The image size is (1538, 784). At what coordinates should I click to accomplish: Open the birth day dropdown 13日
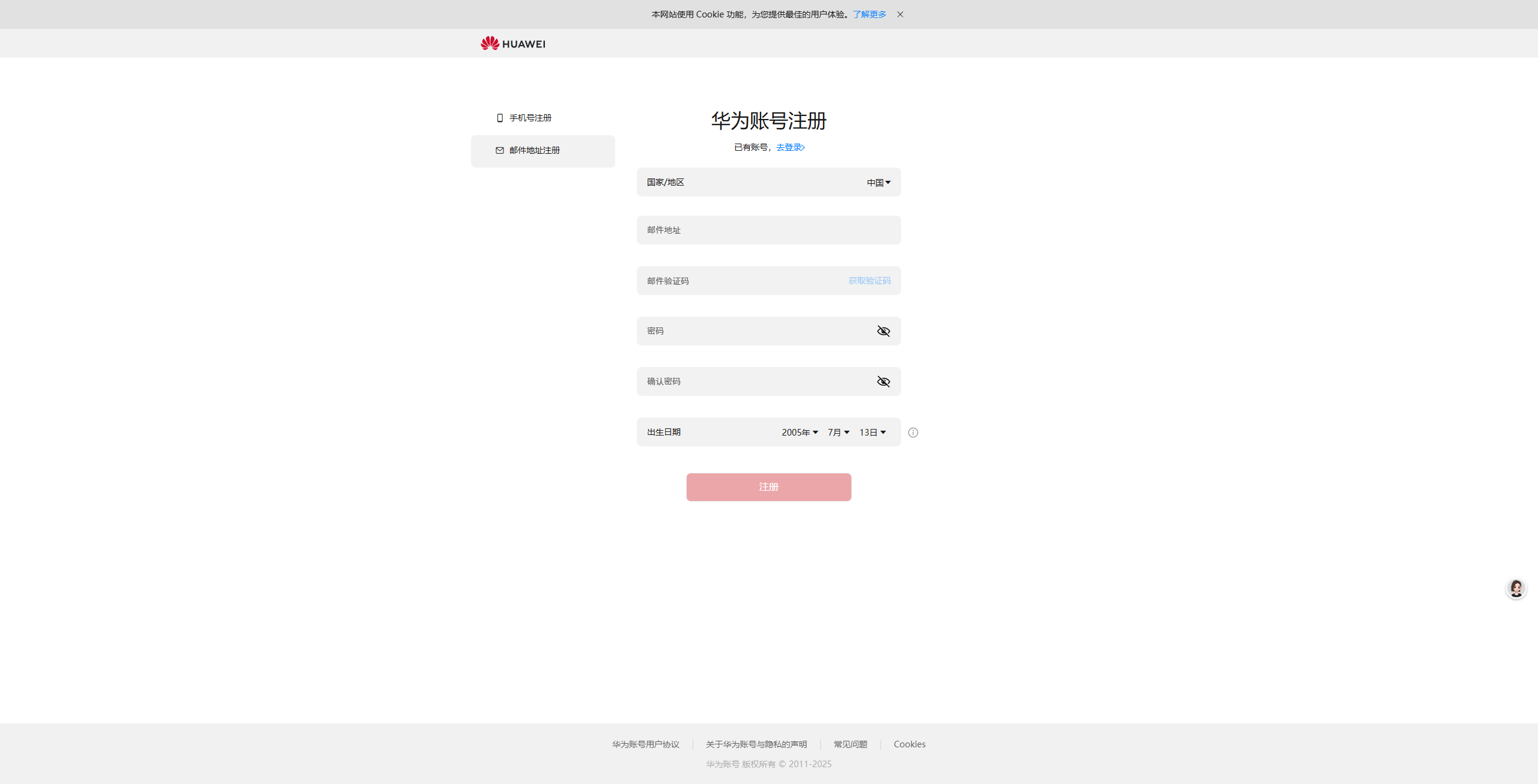click(872, 433)
